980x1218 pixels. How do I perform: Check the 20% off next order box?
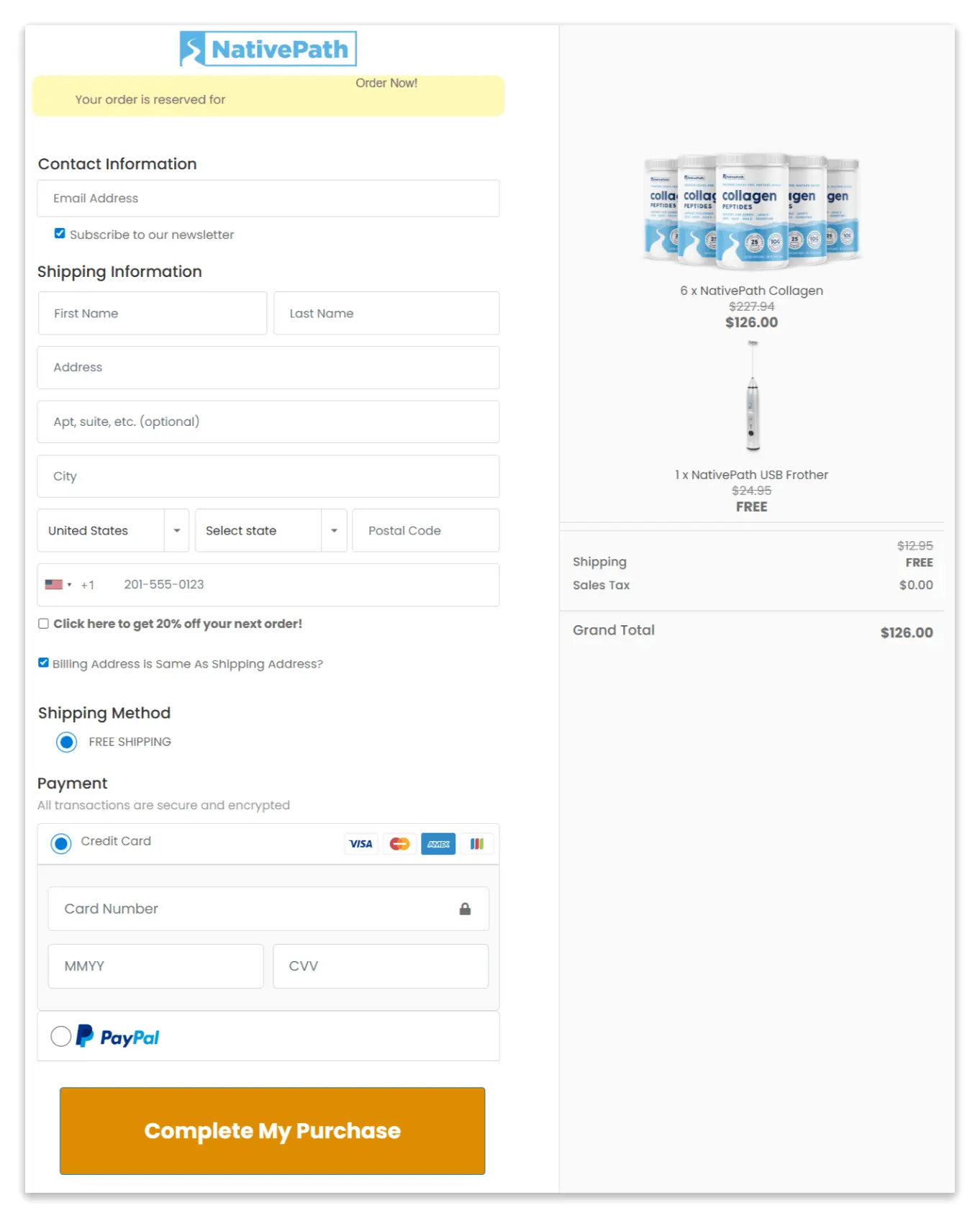[x=44, y=624]
